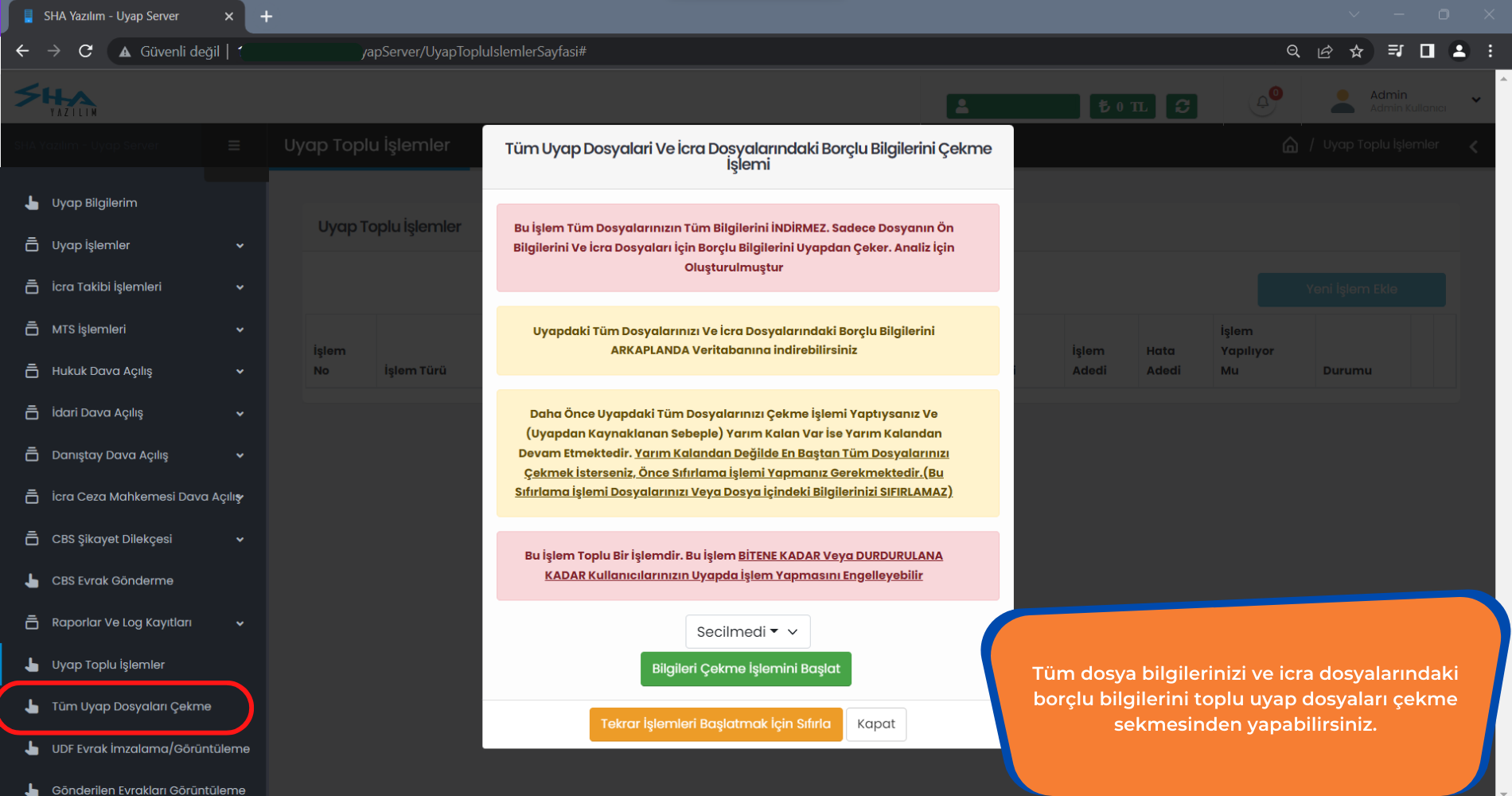Expand CBS Şikayet Dilekçesi submenu arrow
The width and height of the screenshot is (1512, 796).
coord(240,539)
